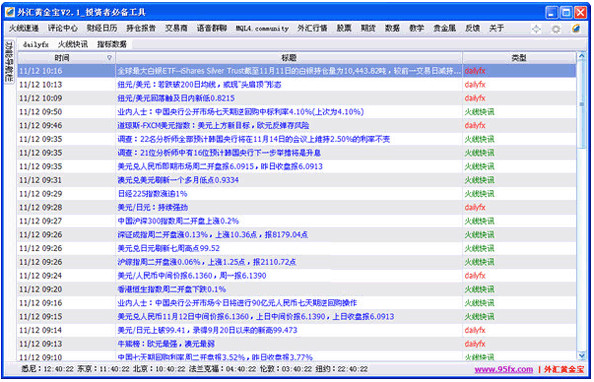Open the 关于 menu

496,28
